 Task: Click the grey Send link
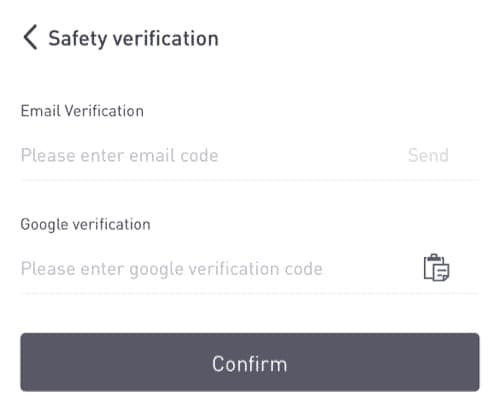pos(428,155)
